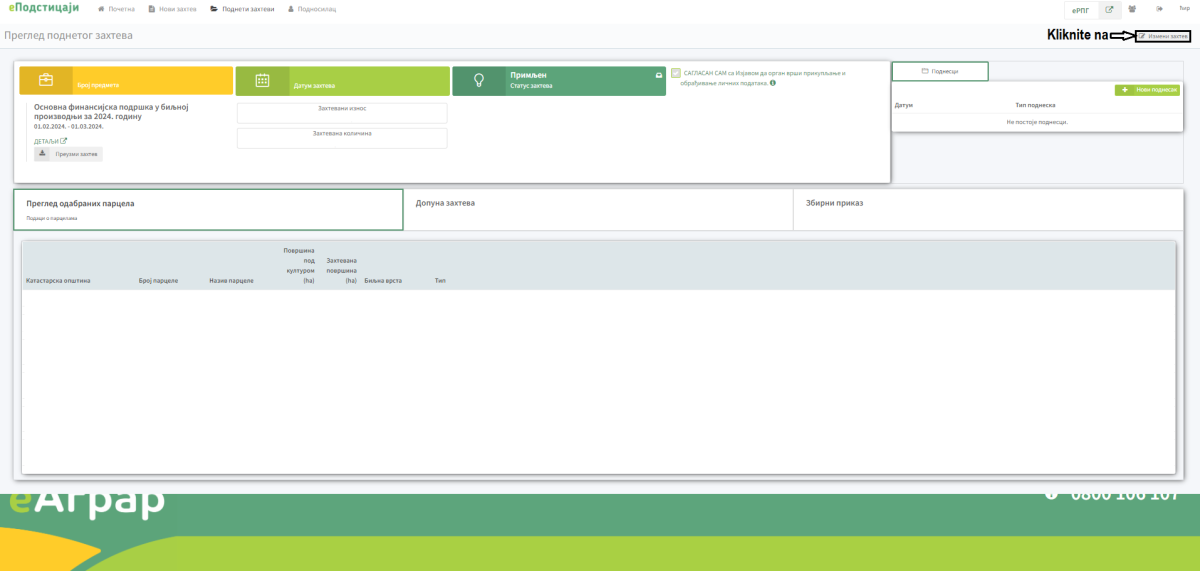Click the calendar icon on Датум захтева card
The width and height of the screenshot is (1200, 571).
point(262,81)
